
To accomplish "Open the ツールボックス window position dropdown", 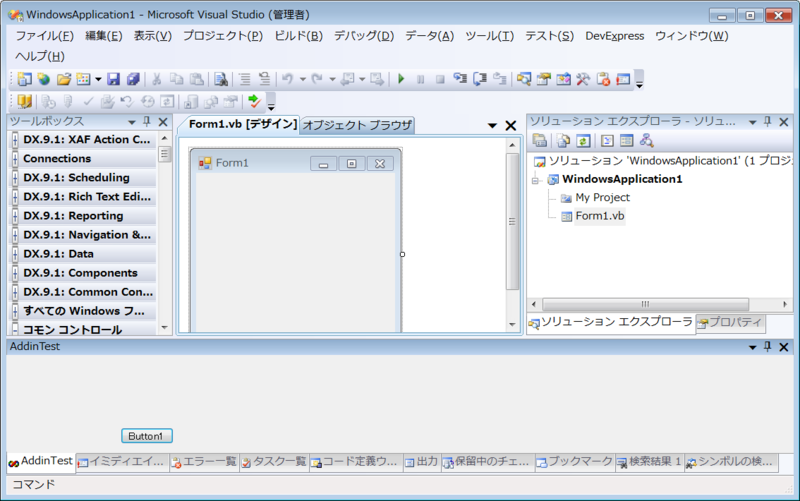I will [132, 122].
